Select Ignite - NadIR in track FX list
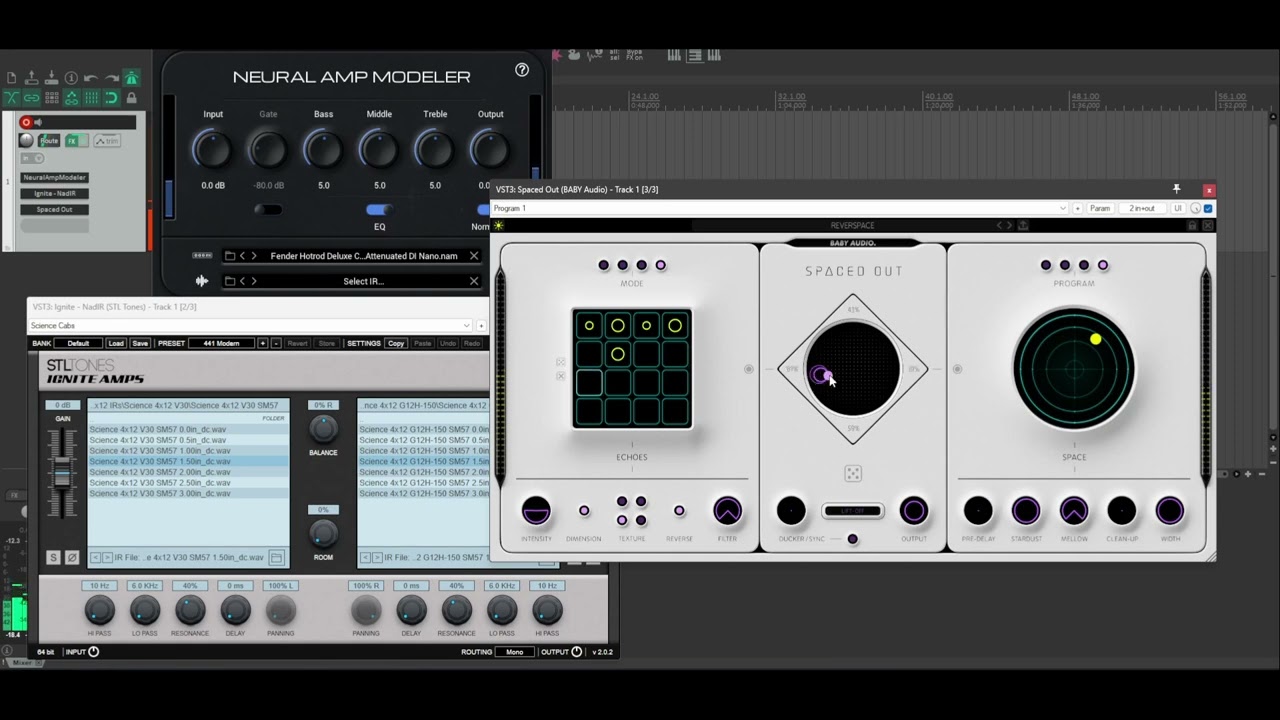This screenshot has height=720, width=1280. click(x=54, y=193)
